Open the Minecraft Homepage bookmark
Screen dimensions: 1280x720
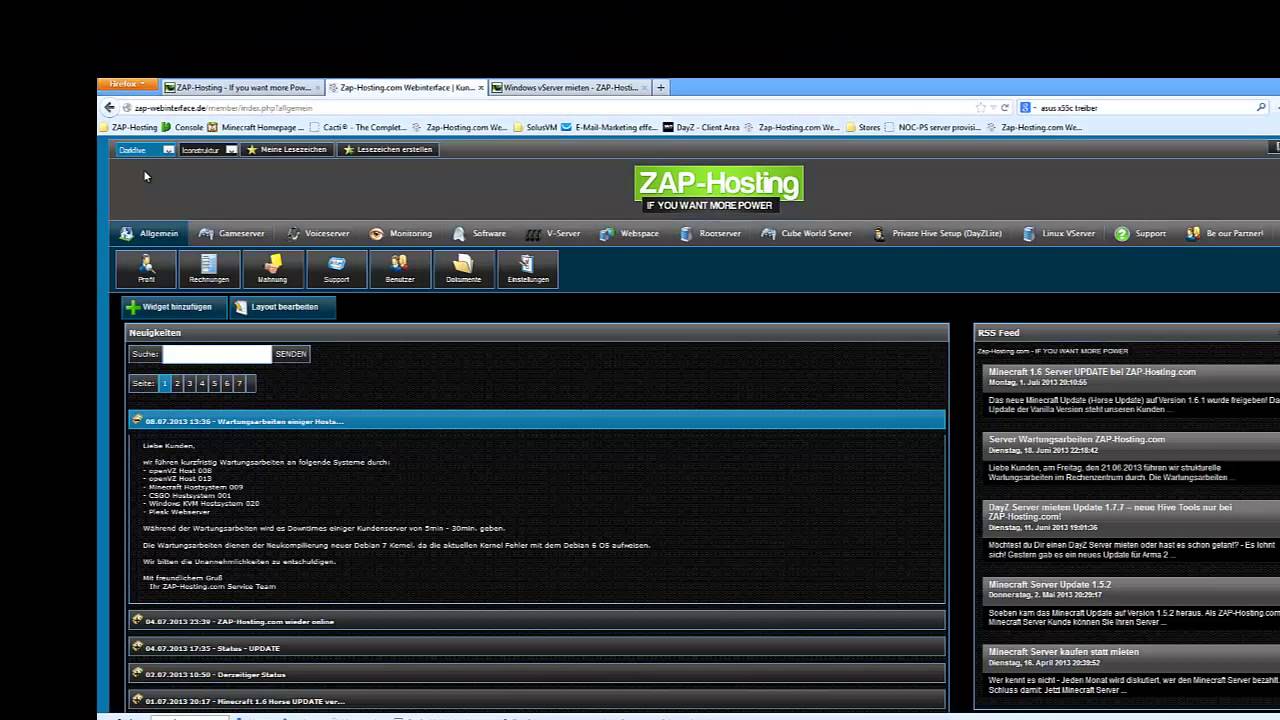[x=256, y=127]
